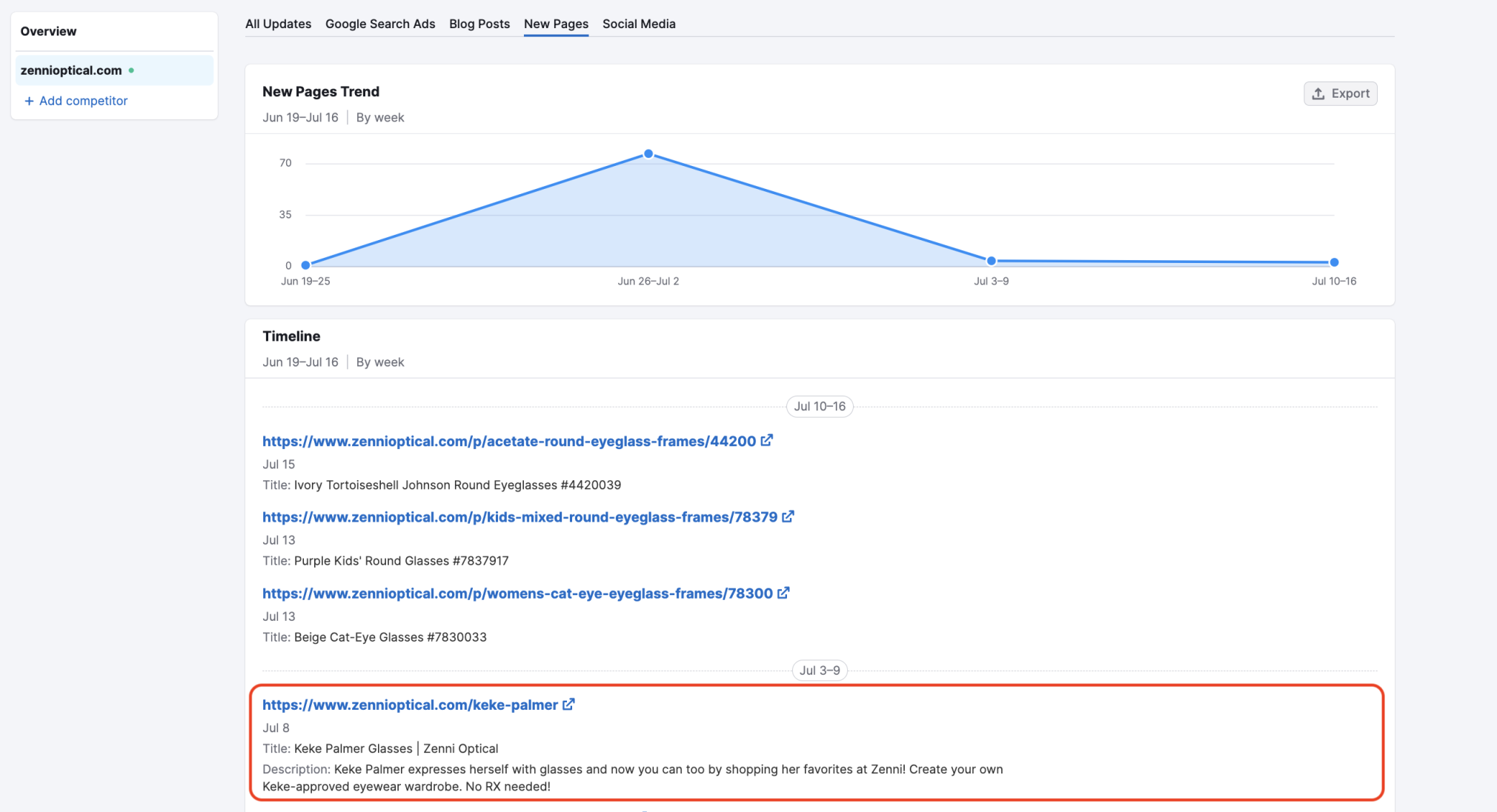Click the upload icon in the Export button
Image resolution: width=1497 pixels, height=812 pixels.
[x=1318, y=93]
